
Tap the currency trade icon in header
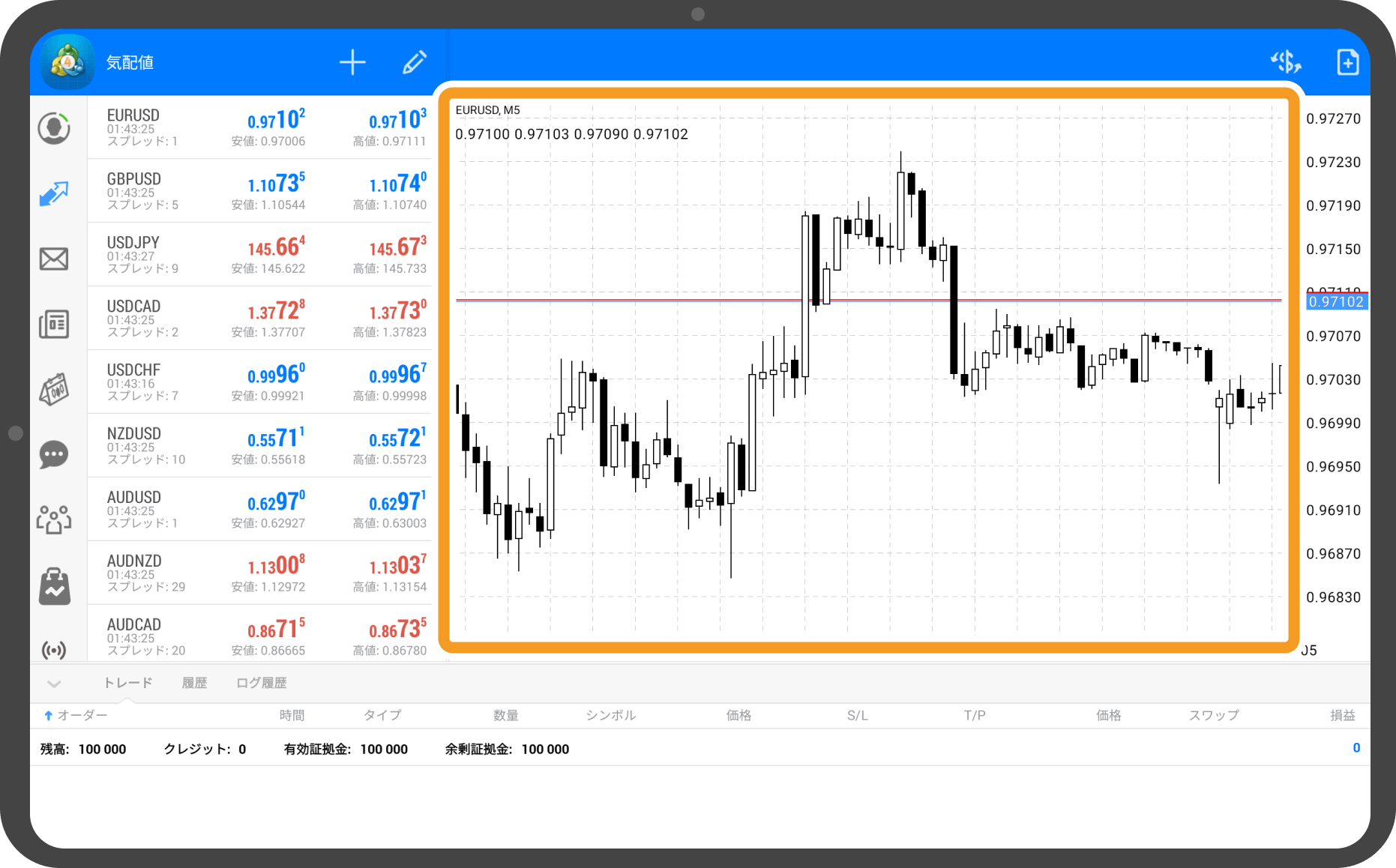coord(1285,62)
